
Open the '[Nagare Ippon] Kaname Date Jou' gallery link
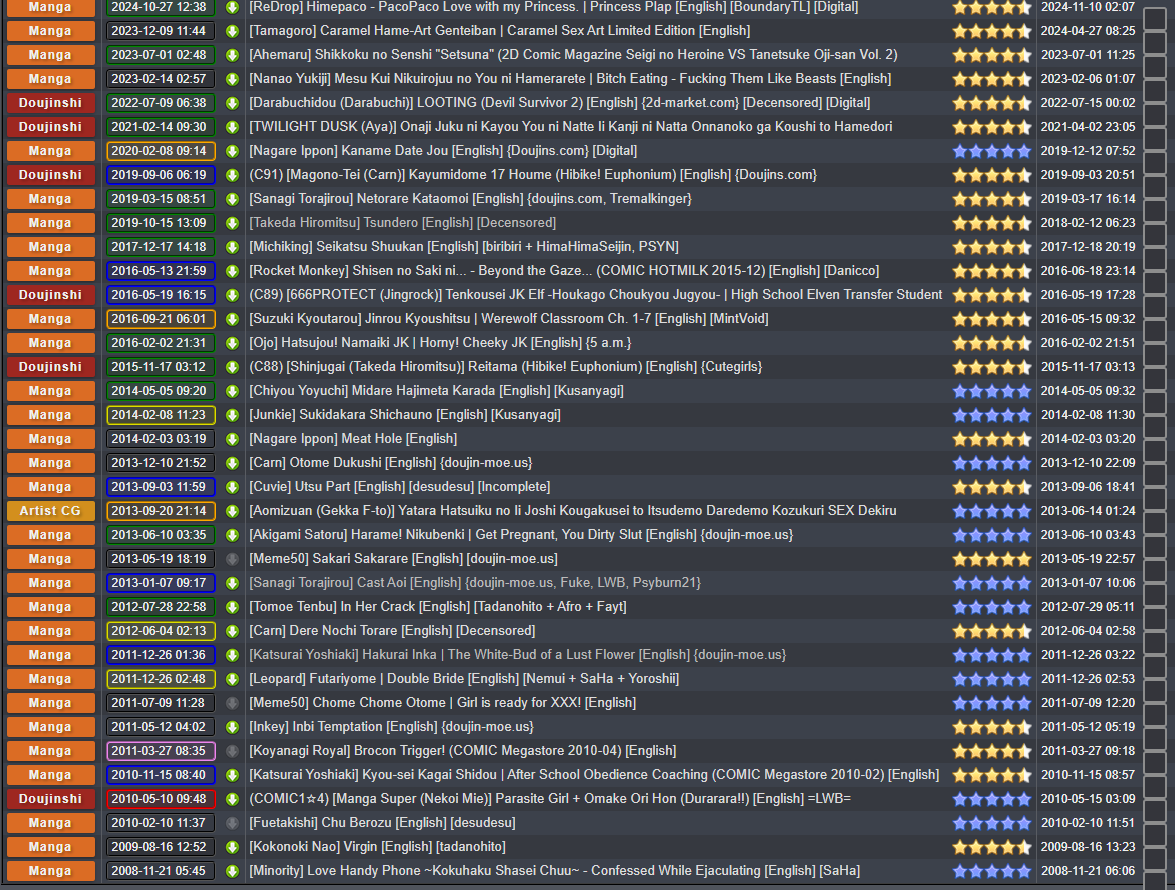coord(443,151)
